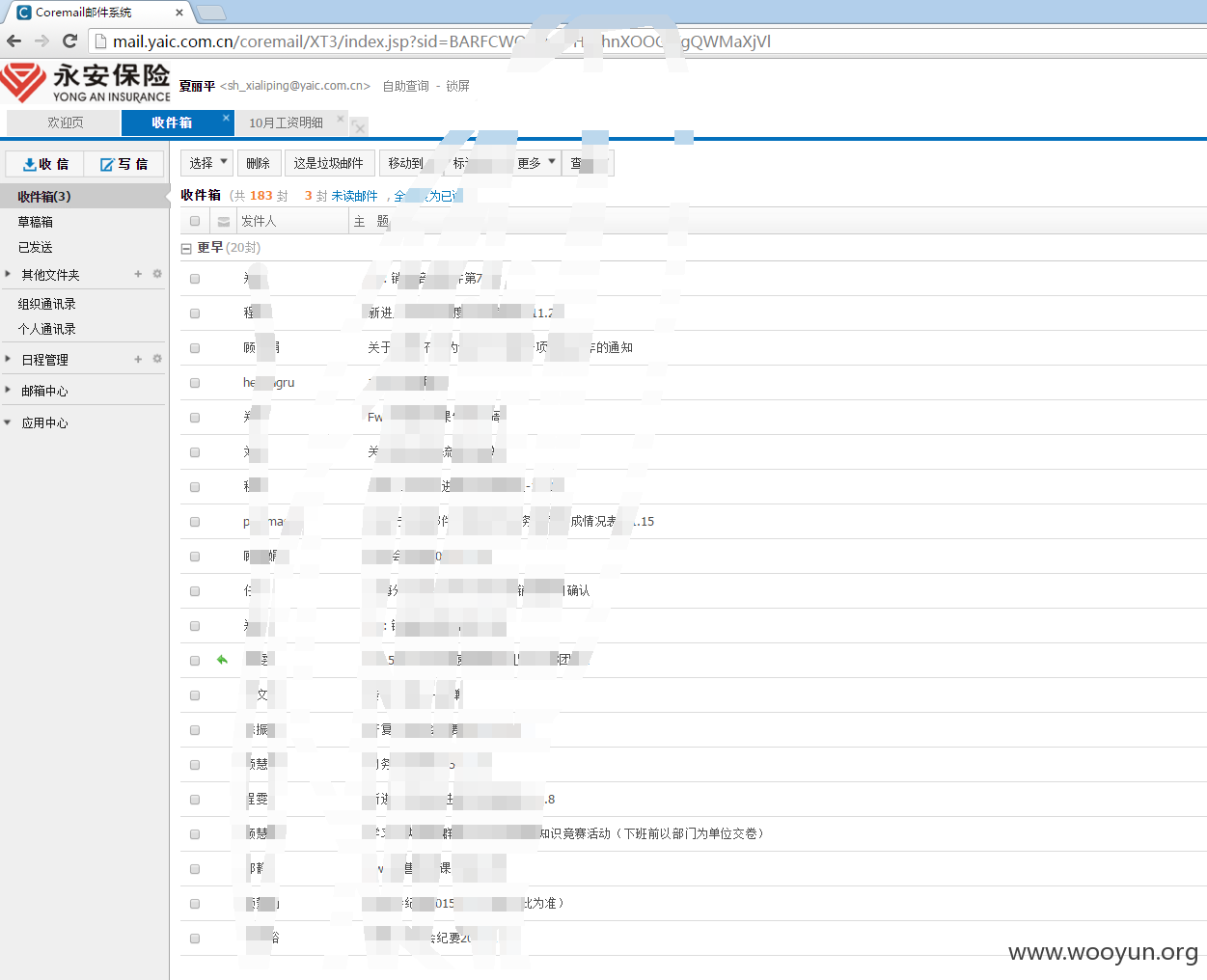Click the close-all-tabs icon

pos(359,127)
